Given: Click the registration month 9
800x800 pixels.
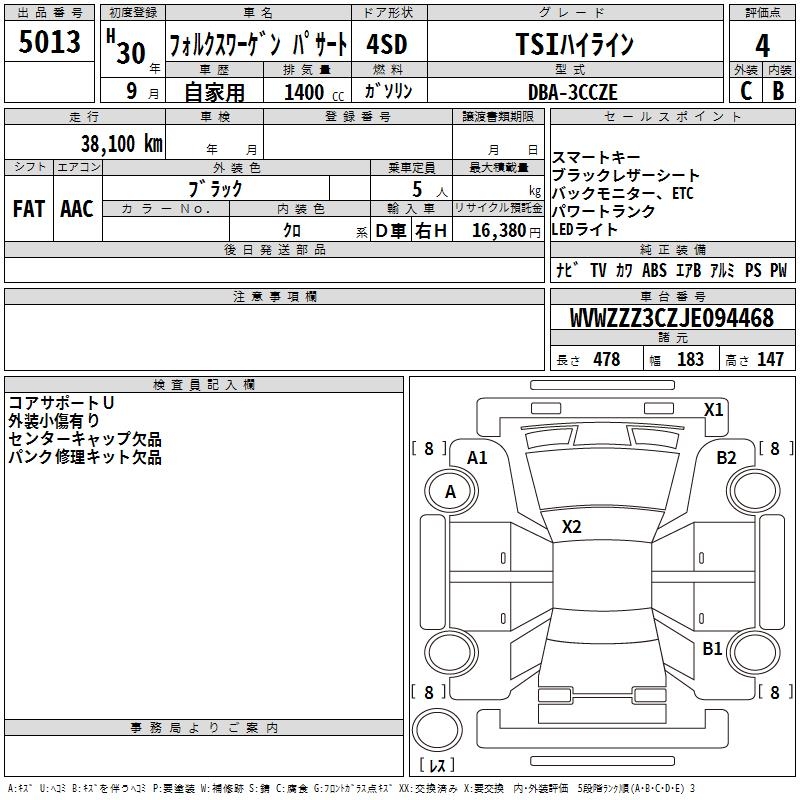Looking at the screenshot, I should coord(132,91).
